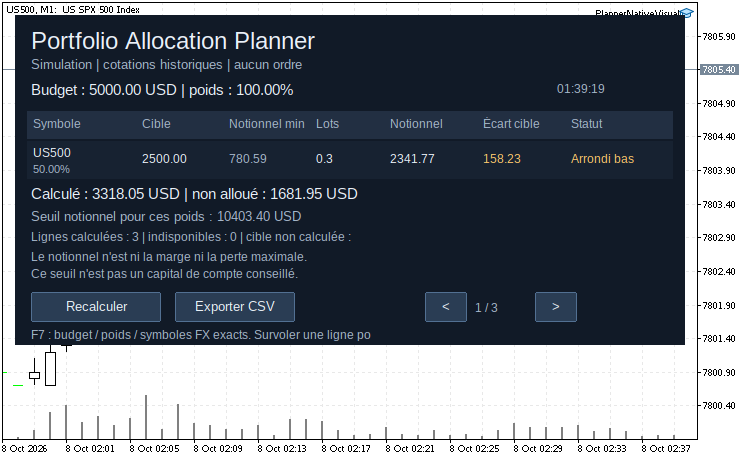The width and height of the screenshot is (750, 460).
Task: Click the Symbole column header
Action: click(x=56, y=124)
